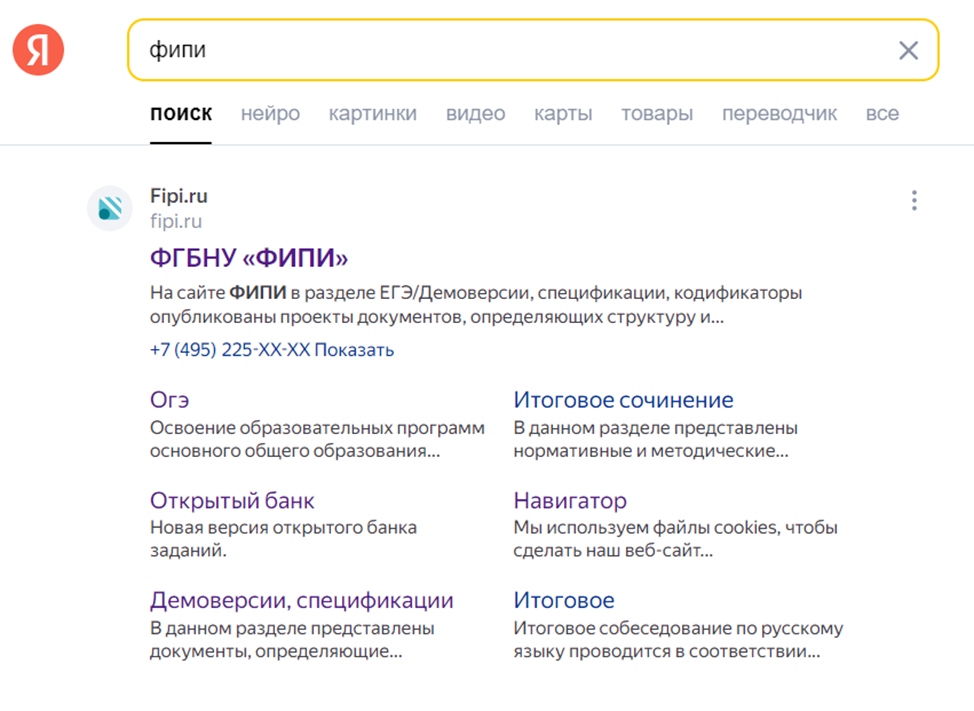Select the поиск tab
This screenshot has width=974, height=711.
point(181,114)
